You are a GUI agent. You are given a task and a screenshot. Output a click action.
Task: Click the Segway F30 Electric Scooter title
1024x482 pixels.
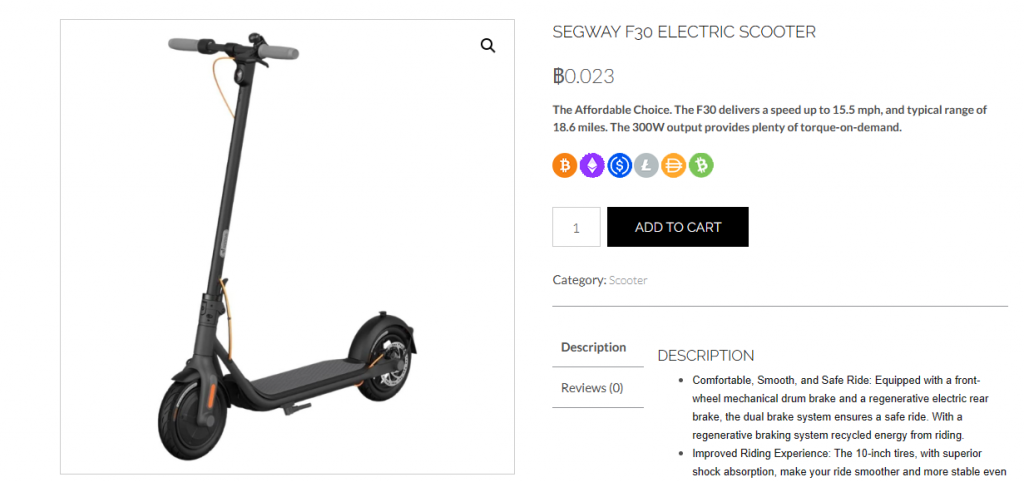click(x=684, y=32)
